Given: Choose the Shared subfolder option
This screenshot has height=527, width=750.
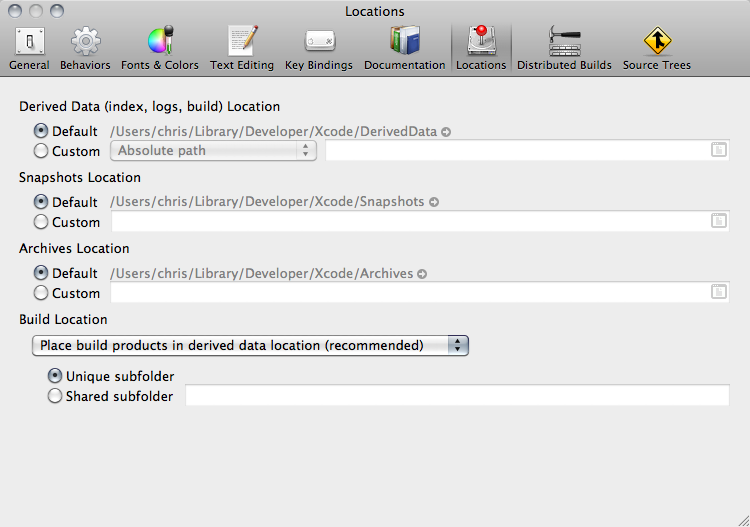Looking at the screenshot, I should (55, 396).
